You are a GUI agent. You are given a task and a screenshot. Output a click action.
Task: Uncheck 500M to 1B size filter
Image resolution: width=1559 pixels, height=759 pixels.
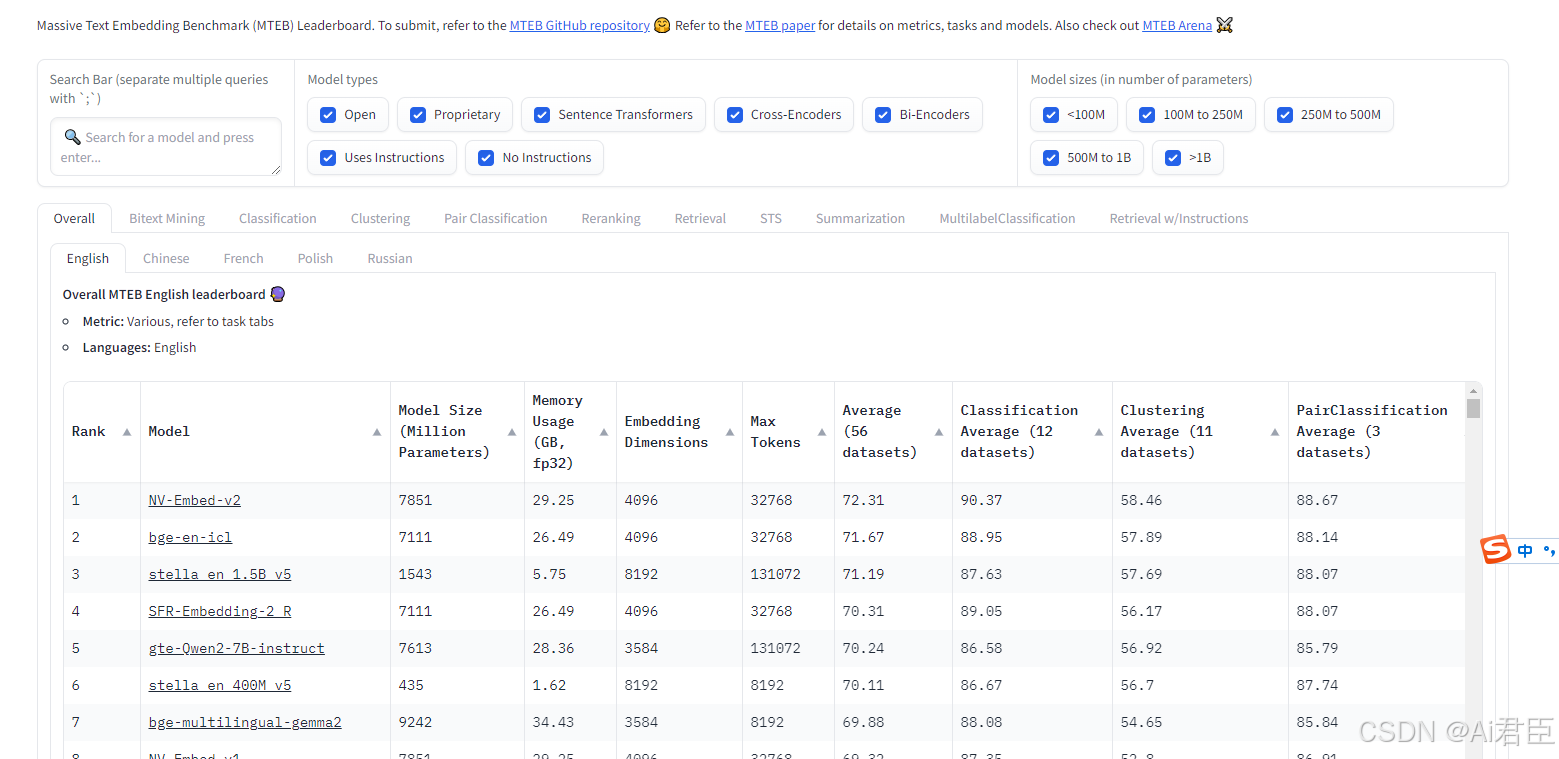pos(1051,158)
